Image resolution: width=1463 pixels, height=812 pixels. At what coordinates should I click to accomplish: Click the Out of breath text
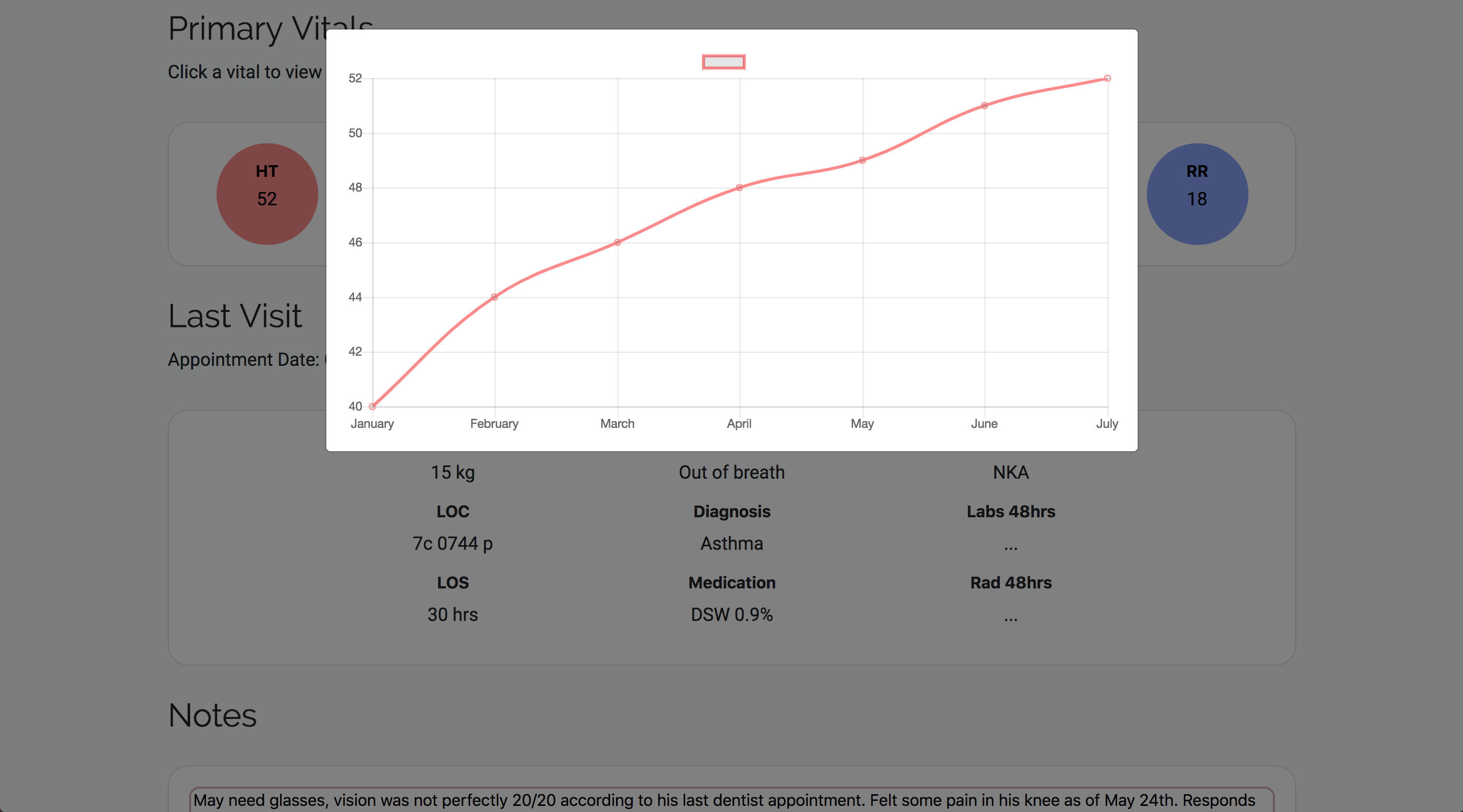[x=731, y=473]
